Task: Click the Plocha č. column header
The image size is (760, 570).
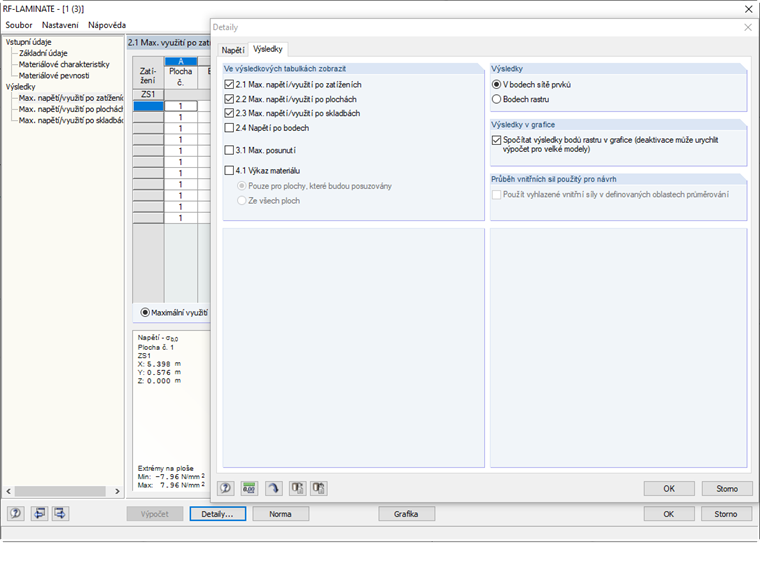Action: coord(181,77)
